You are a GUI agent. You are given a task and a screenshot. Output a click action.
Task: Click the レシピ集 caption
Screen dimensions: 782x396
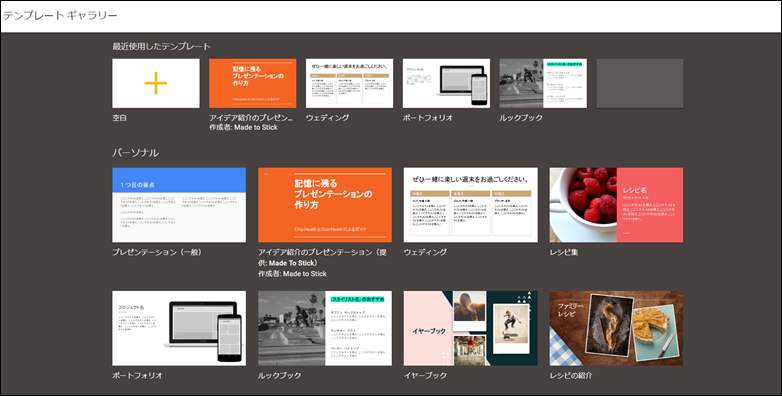pos(564,252)
